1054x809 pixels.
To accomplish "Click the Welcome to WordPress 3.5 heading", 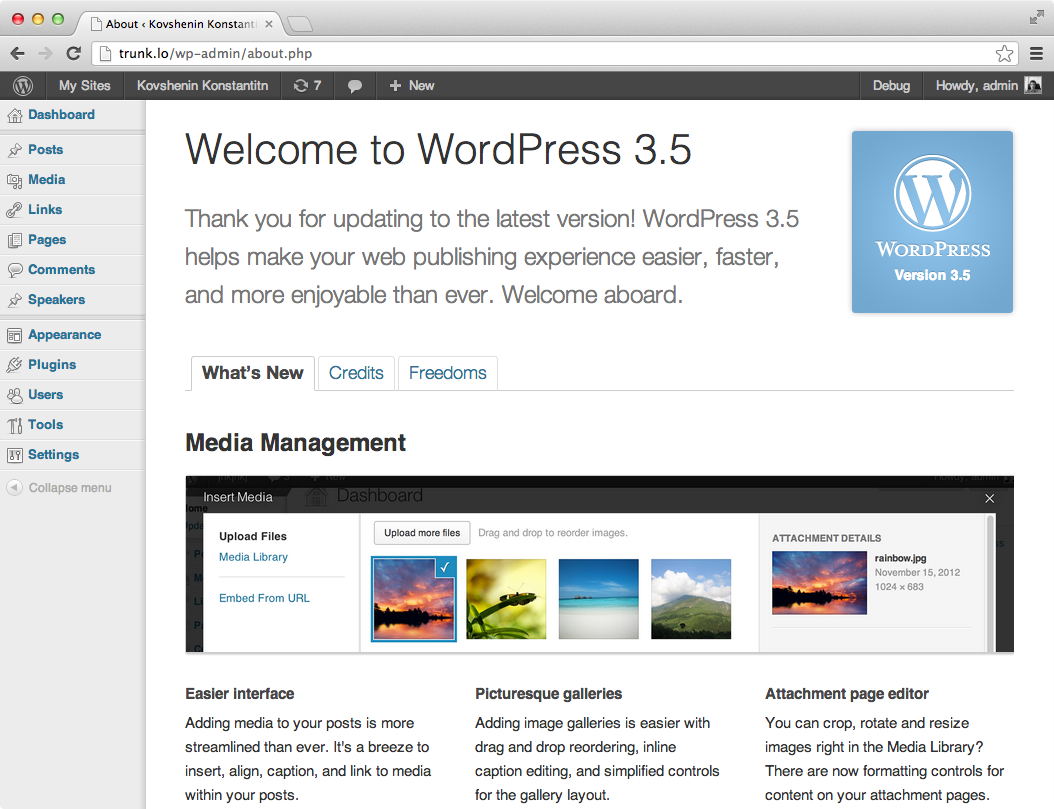I will tap(438, 149).
